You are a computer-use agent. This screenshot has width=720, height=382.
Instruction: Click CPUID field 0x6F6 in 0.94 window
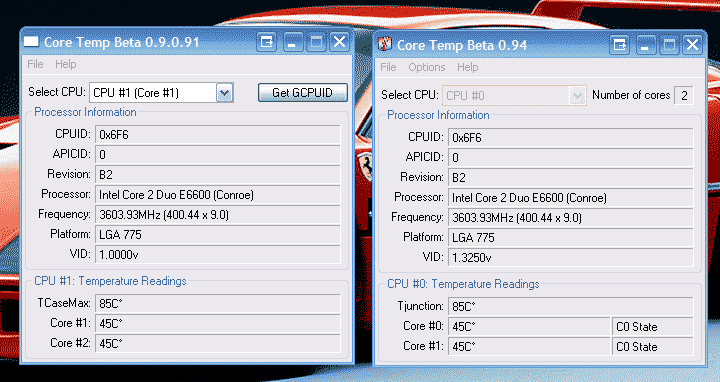click(571, 137)
